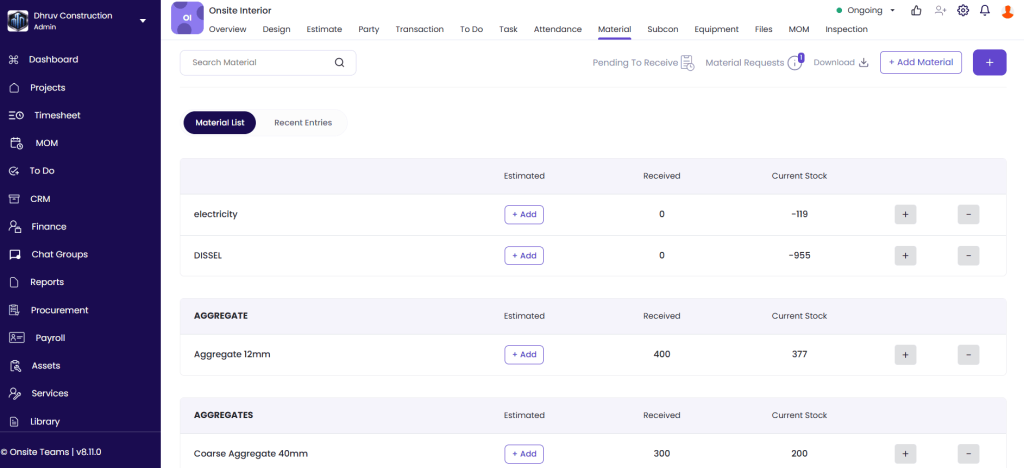The height and width of the screenshot is (468, 1024).
Task: Click the add user icon
Action: pos(940,10)
